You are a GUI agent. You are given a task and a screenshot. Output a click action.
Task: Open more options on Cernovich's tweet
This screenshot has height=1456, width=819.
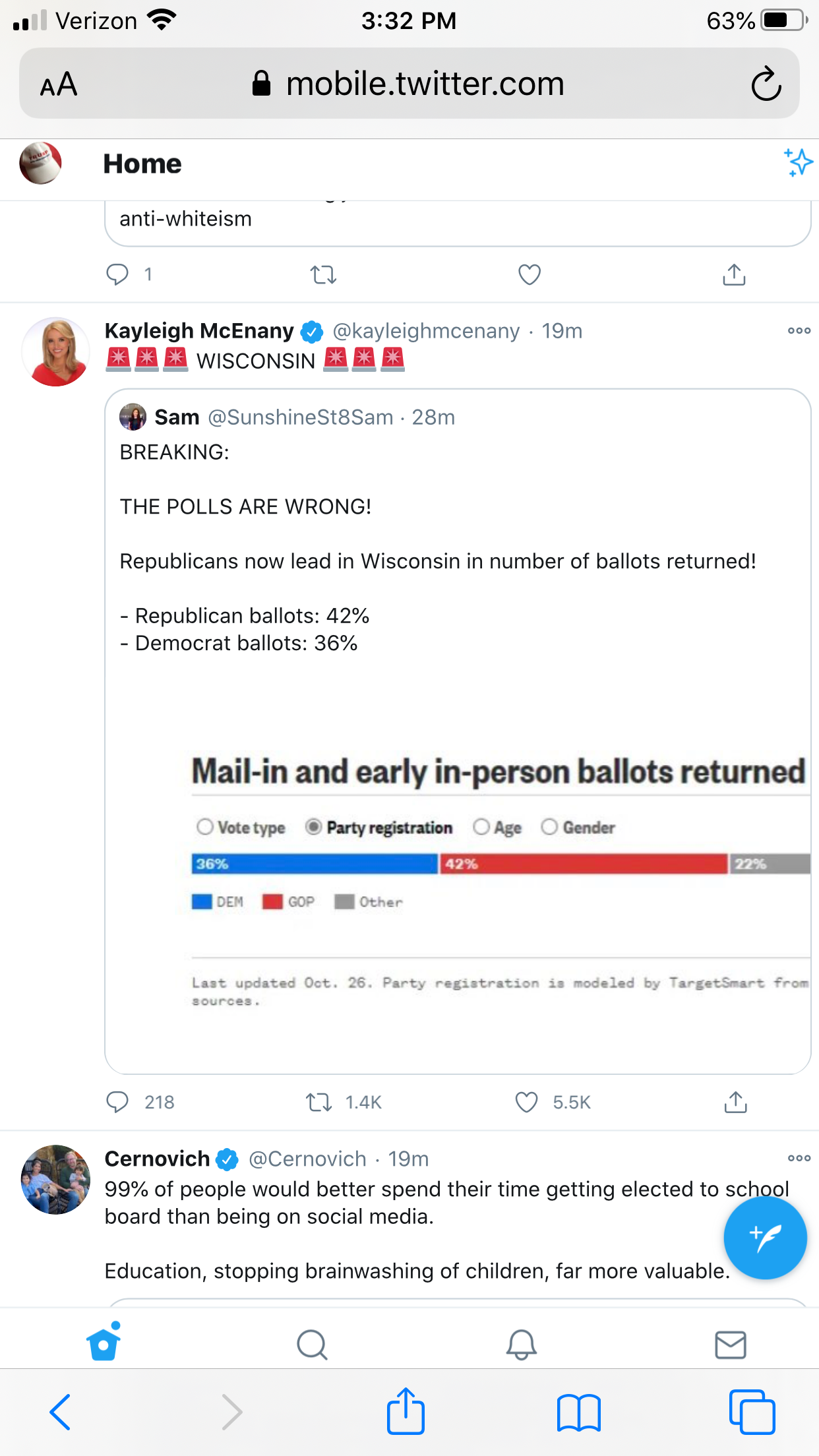click(799, 1158)
